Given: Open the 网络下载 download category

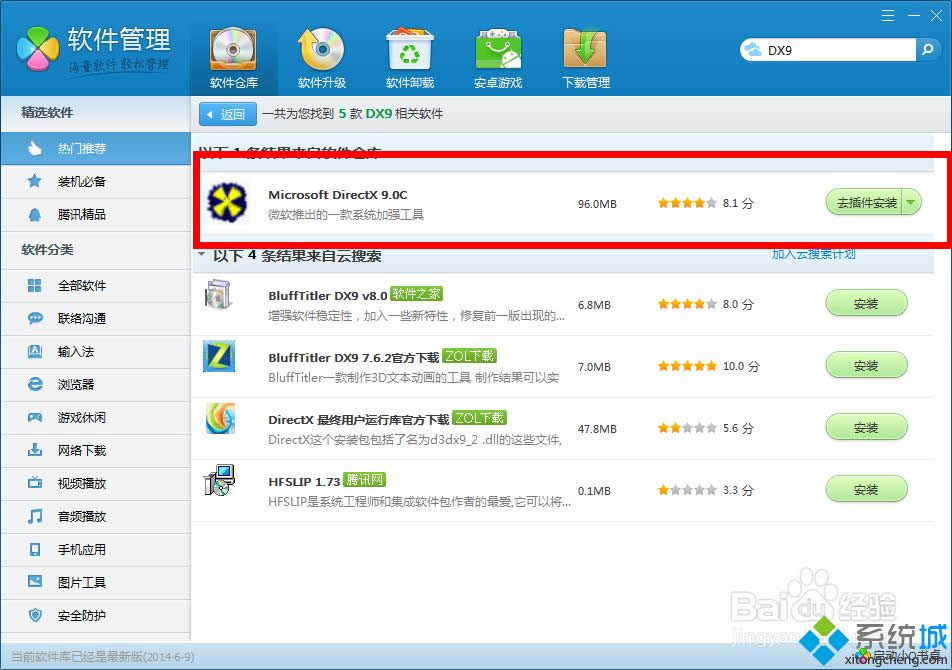Looking at the screenshot, I should point(95,450).
